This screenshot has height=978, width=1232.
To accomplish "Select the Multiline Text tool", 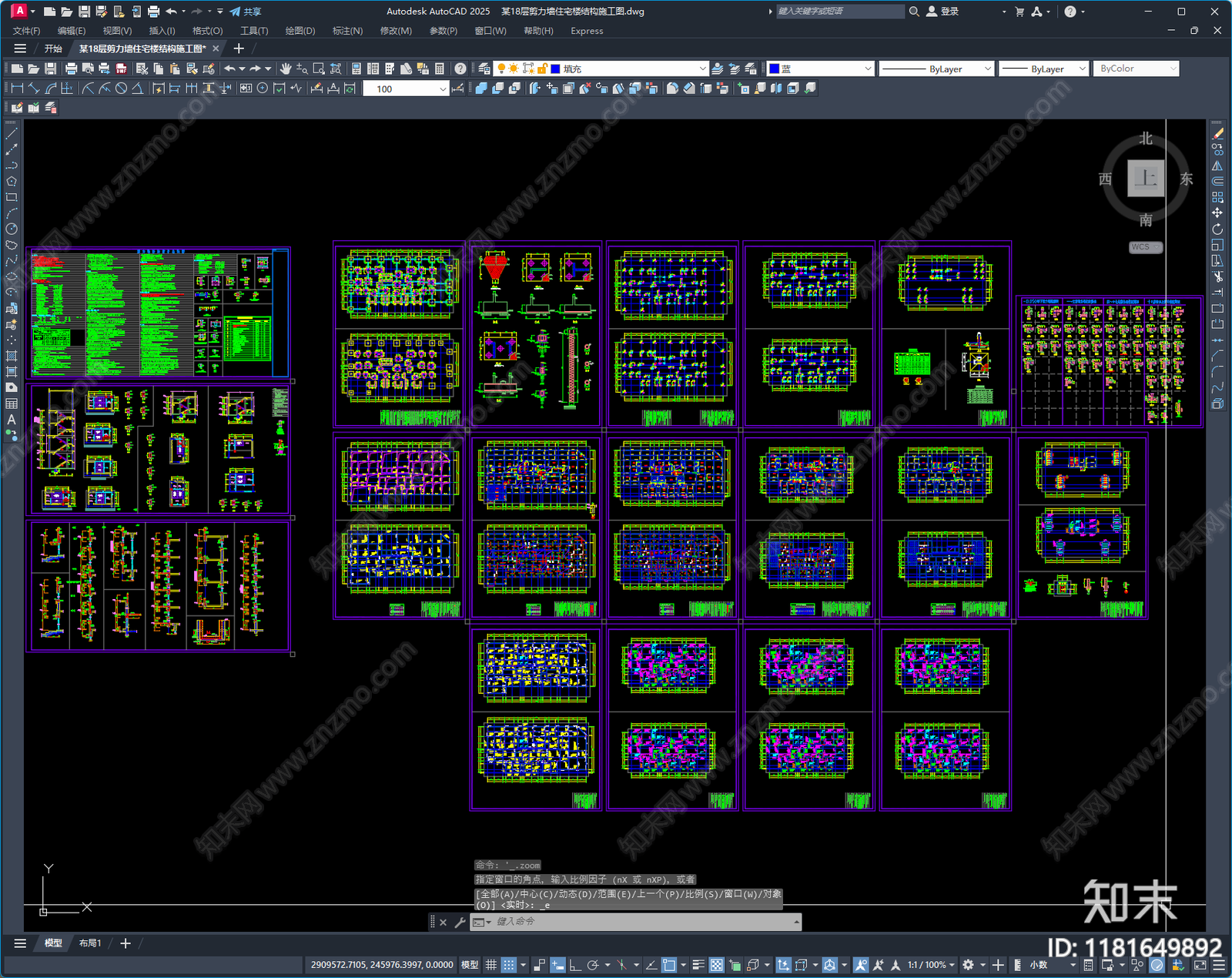I will (x=12, y=420).
